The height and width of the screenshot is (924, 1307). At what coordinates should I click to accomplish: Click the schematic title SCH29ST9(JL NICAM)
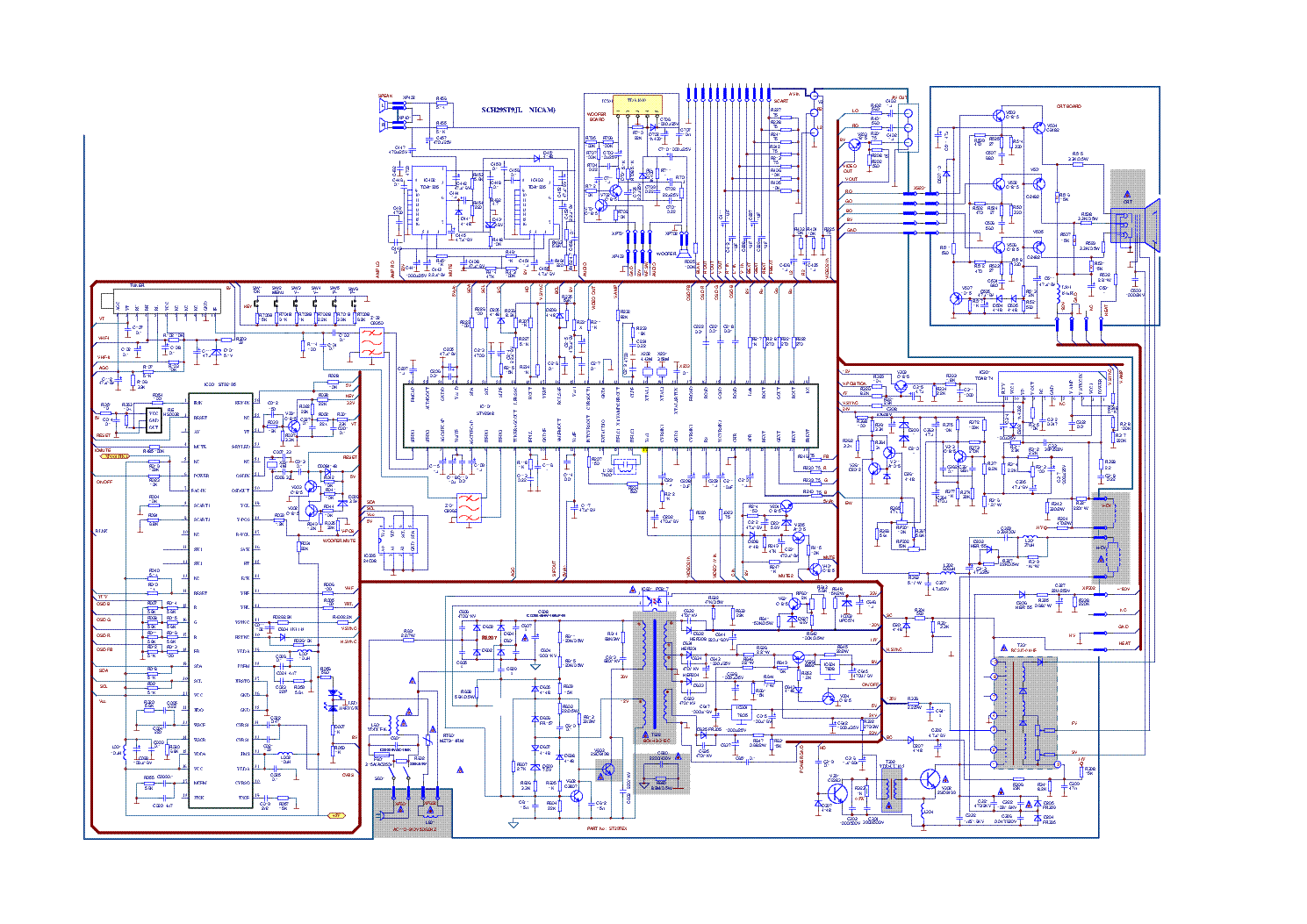[518, 110]
